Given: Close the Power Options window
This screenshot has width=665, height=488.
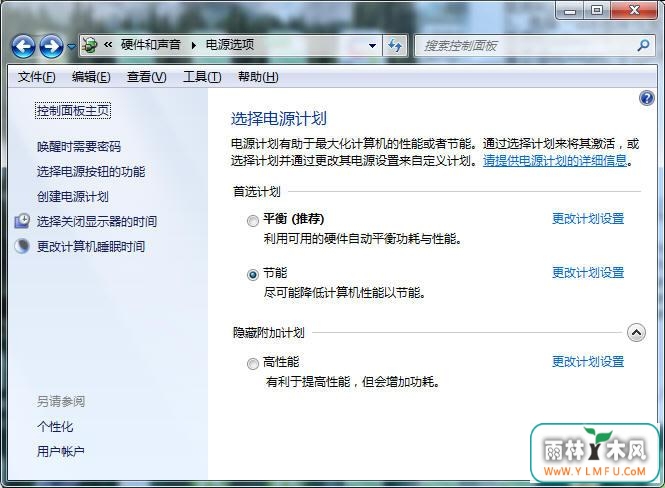Looking at the screenshot, I should click(x=634, y=11).
